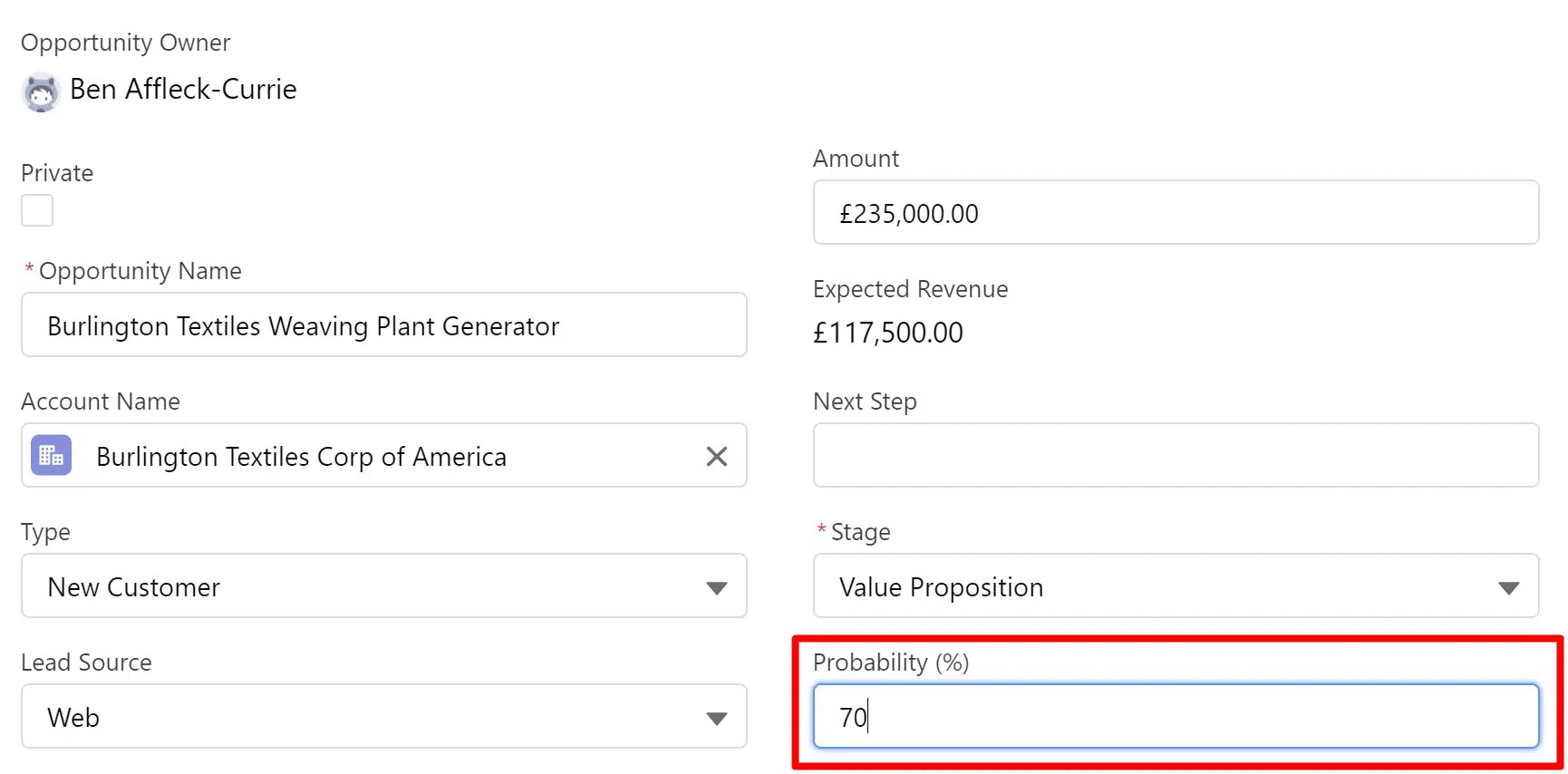Open the Type dropdown showing New Customer

(383, 586)
